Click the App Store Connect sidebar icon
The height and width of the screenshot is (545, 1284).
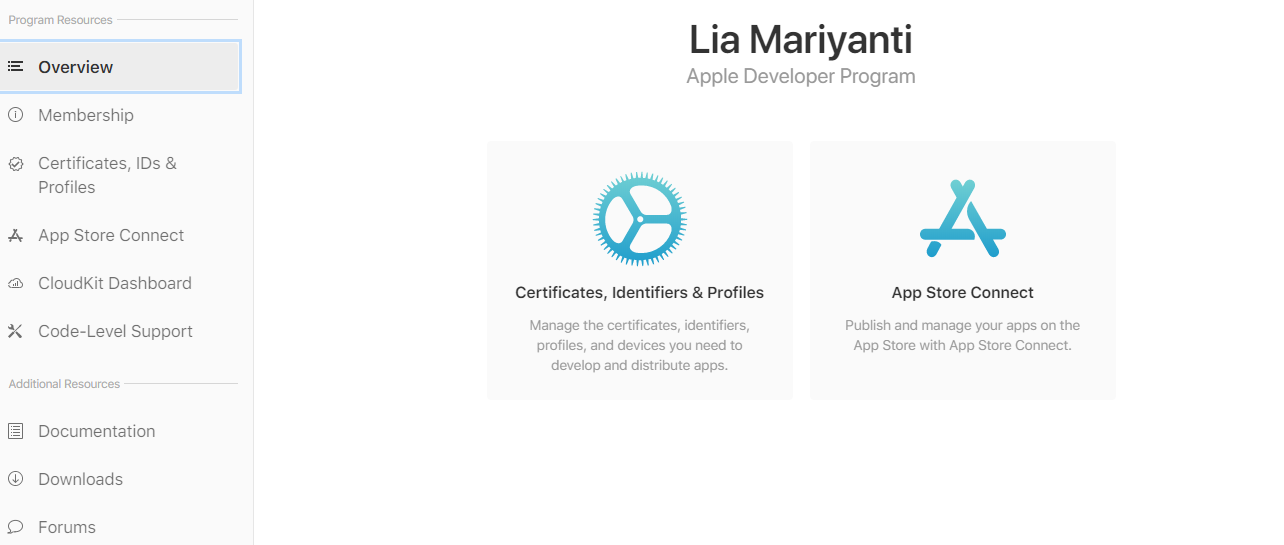pos(15,235)
